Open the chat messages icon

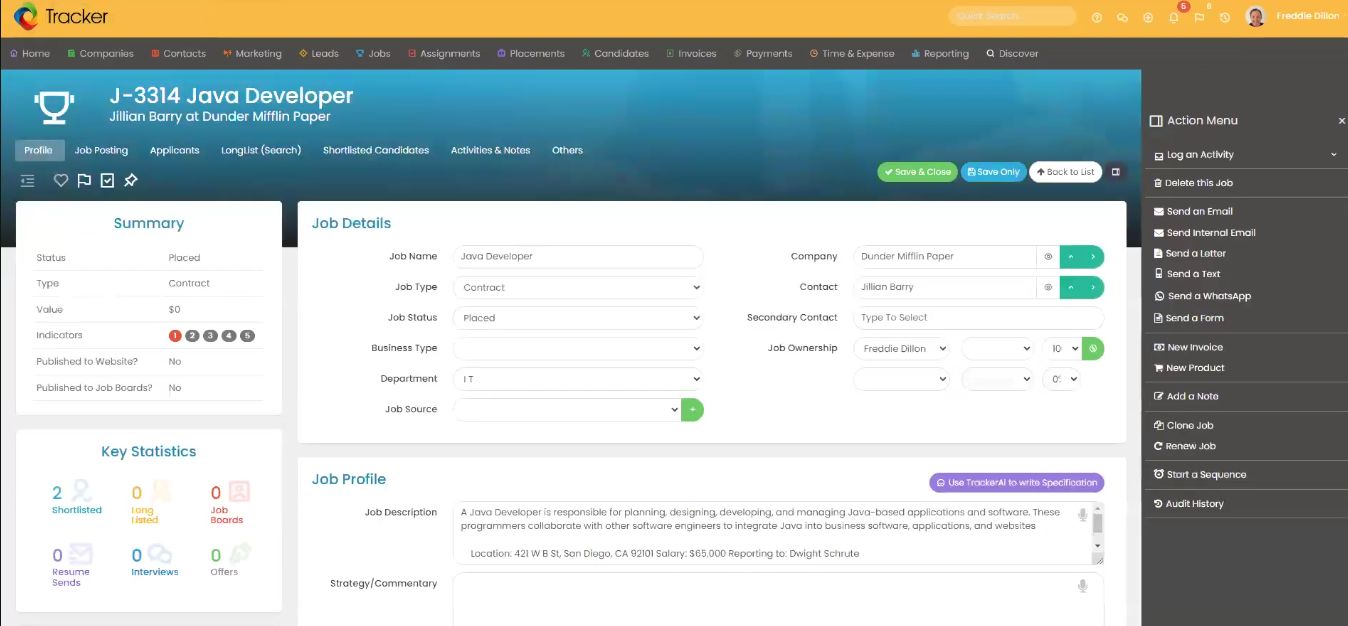[1122, 17]
